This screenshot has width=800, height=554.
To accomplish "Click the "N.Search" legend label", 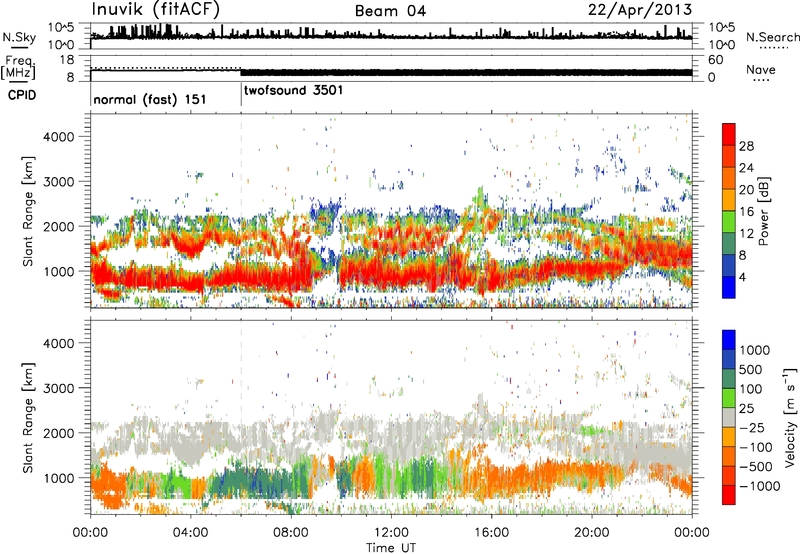I will (773, 37).
